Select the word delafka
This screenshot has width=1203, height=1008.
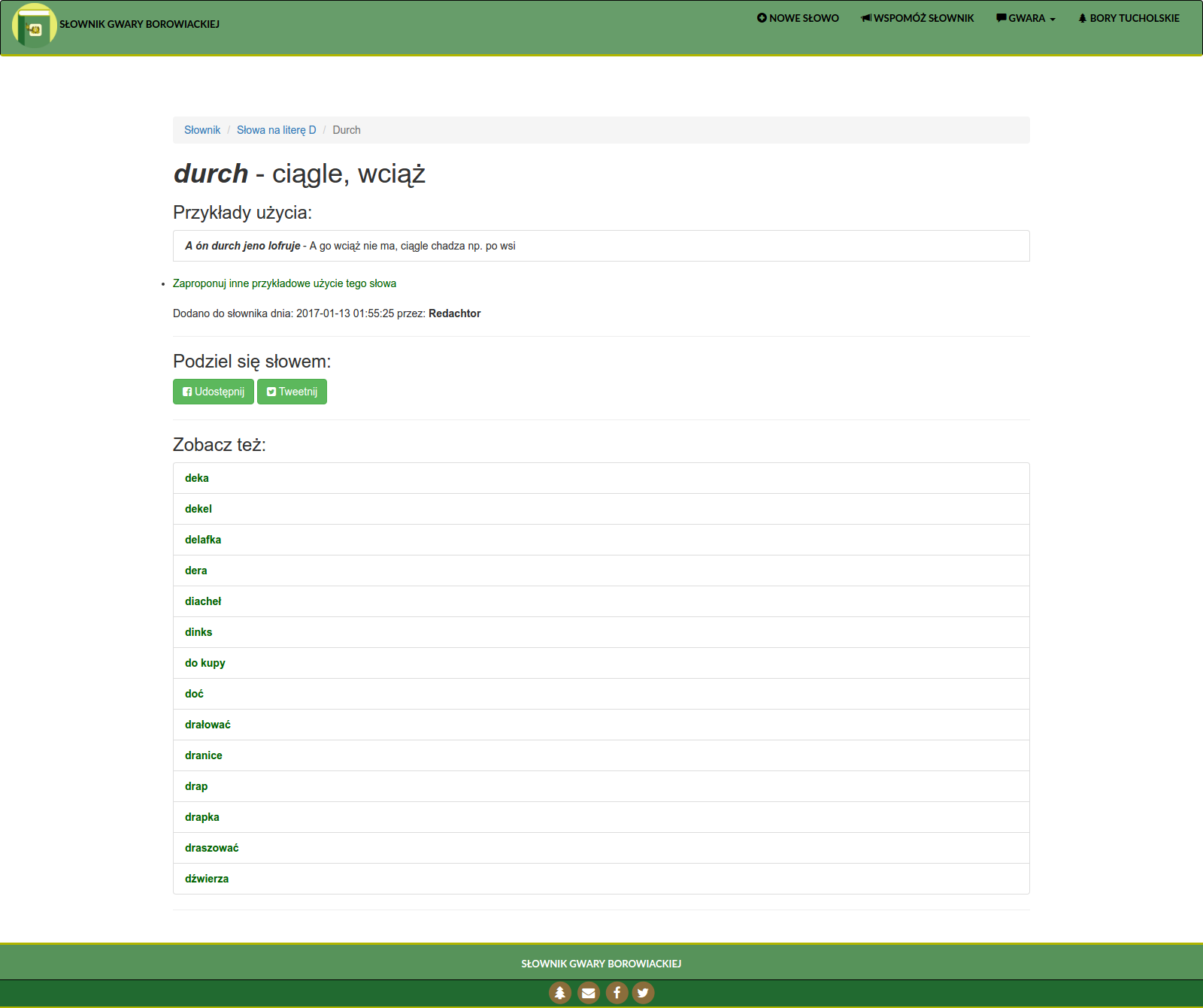(203, 540)
